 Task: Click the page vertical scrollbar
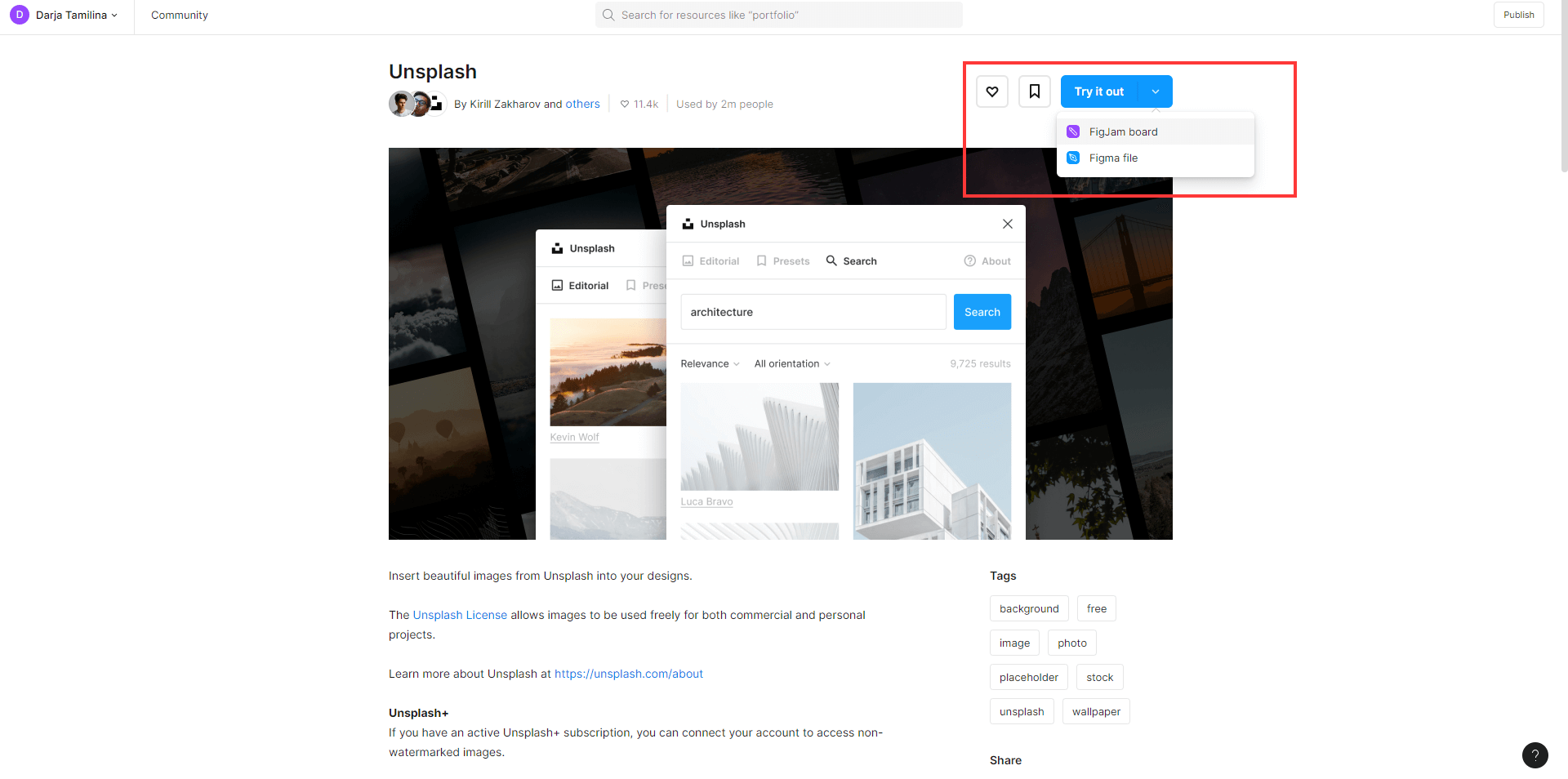tap(1564, 86)
